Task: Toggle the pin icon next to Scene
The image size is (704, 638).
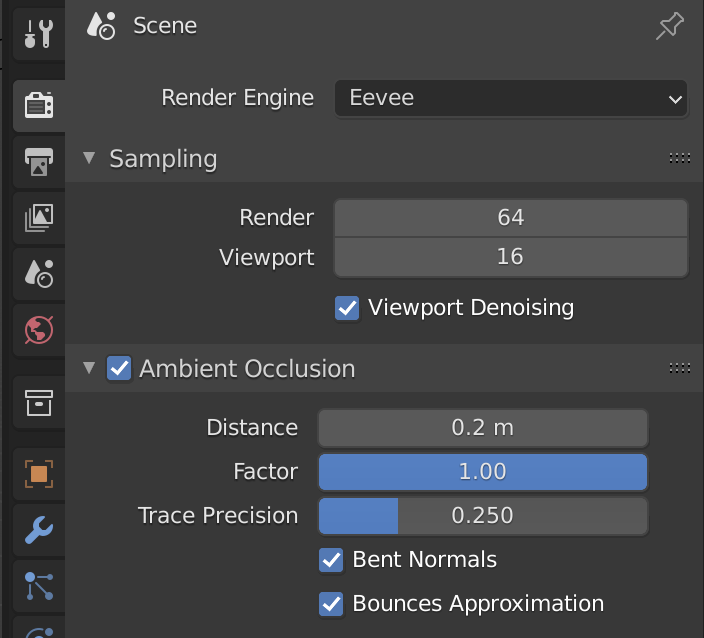Action: point(670,26)
